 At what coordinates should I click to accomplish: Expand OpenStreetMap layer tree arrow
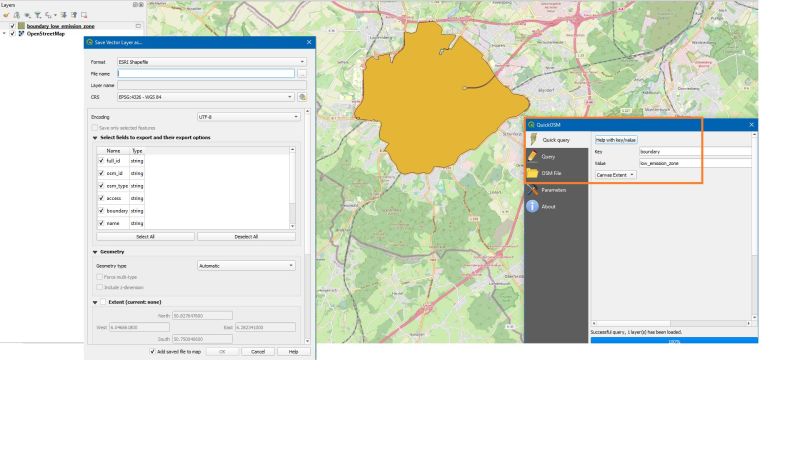pyautogui.click(x=5, y=34)
